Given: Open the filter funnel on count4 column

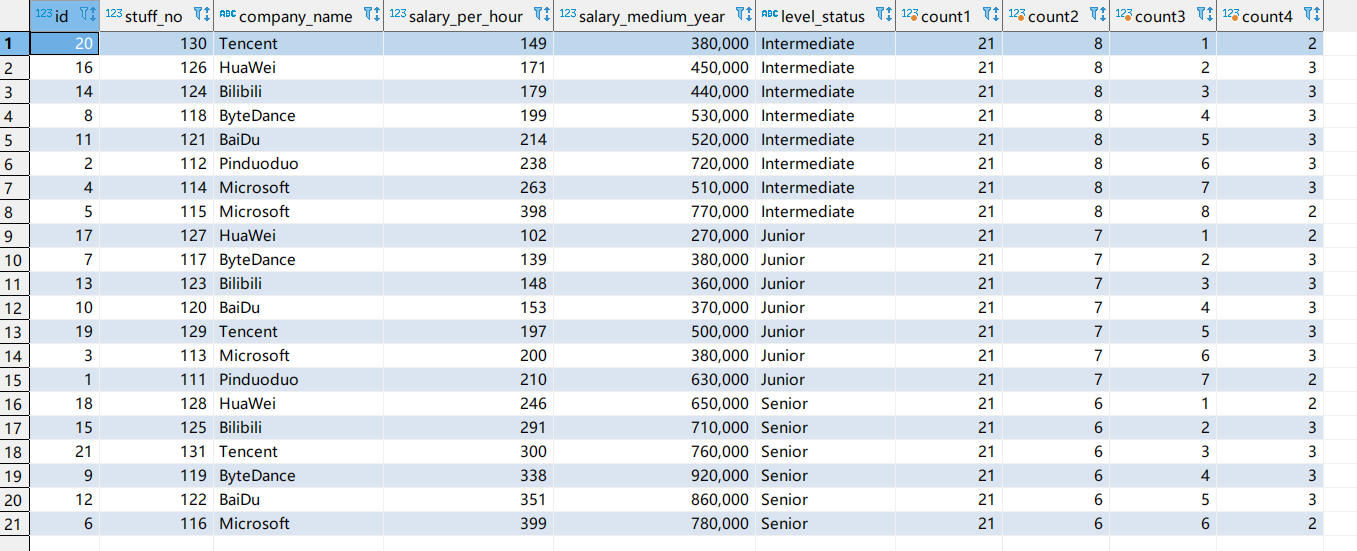Looking at the screenshot, I should (1309, 15).
